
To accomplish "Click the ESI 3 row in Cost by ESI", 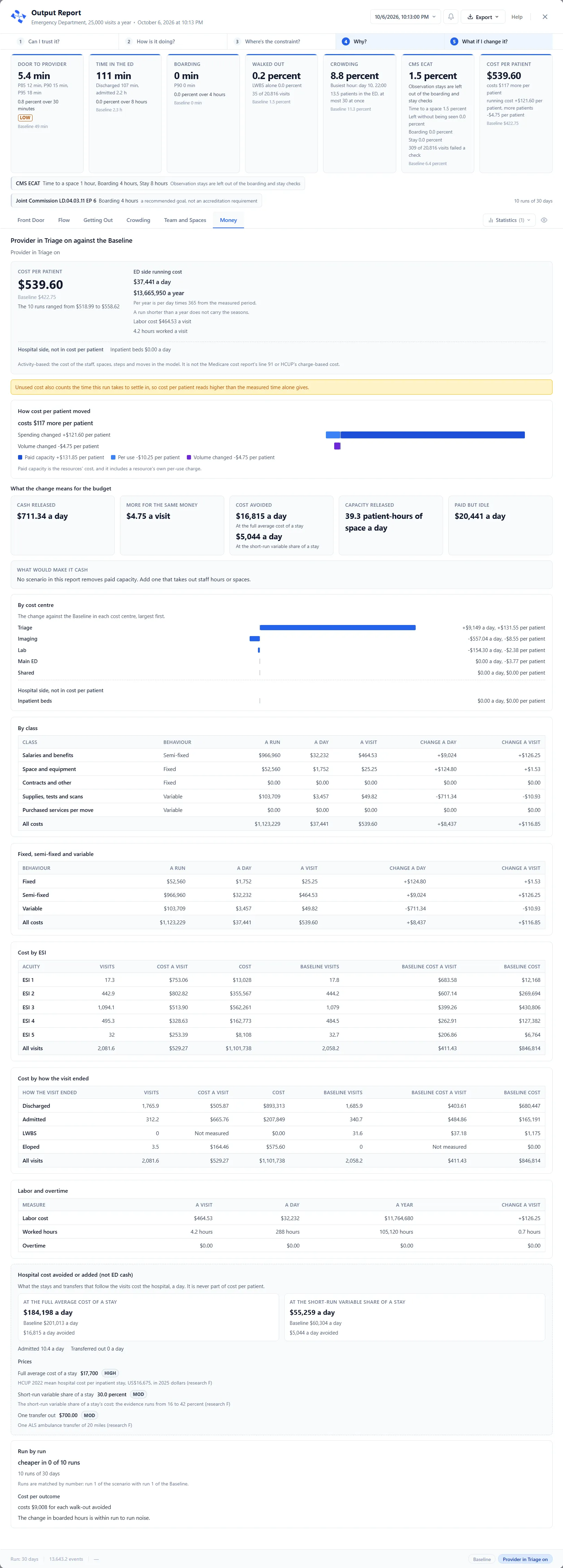I will pyautogui.click(x=281, y=1008).
